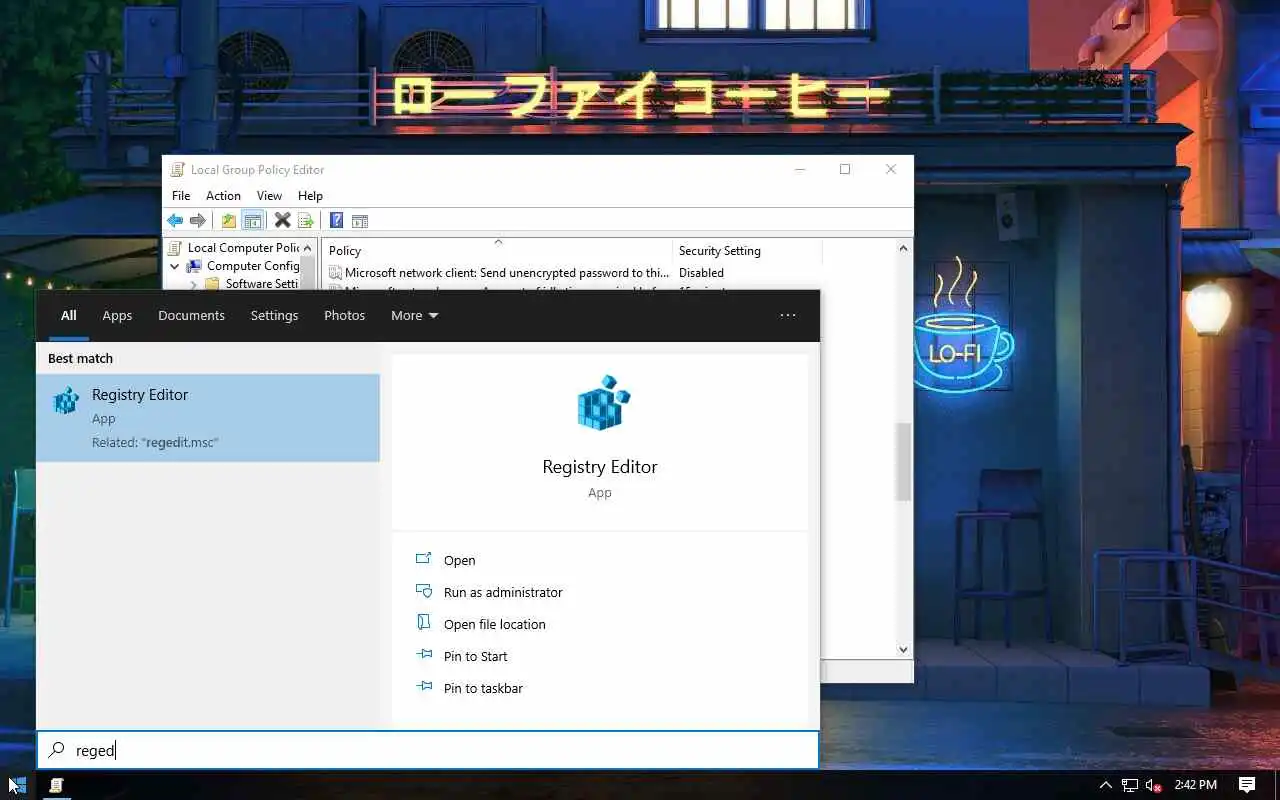Click the Local Group Policy Editor title icon

pos(177,170)
